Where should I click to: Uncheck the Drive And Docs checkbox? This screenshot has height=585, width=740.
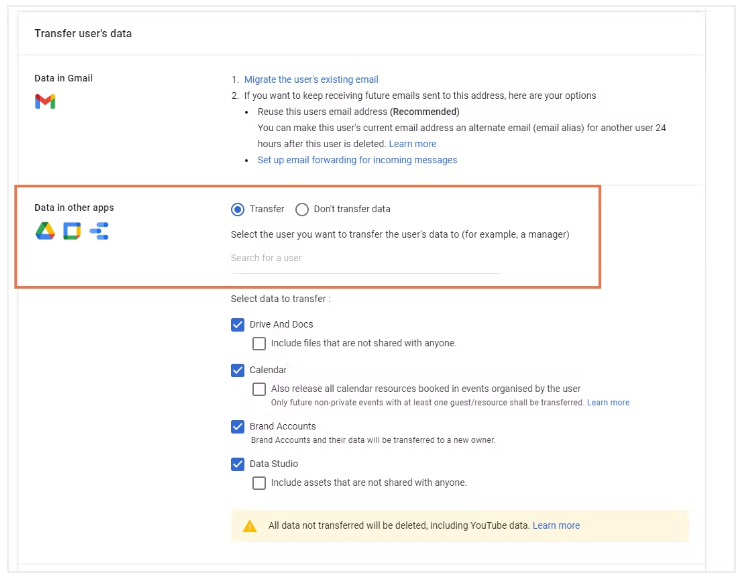[x=238, y=325]
